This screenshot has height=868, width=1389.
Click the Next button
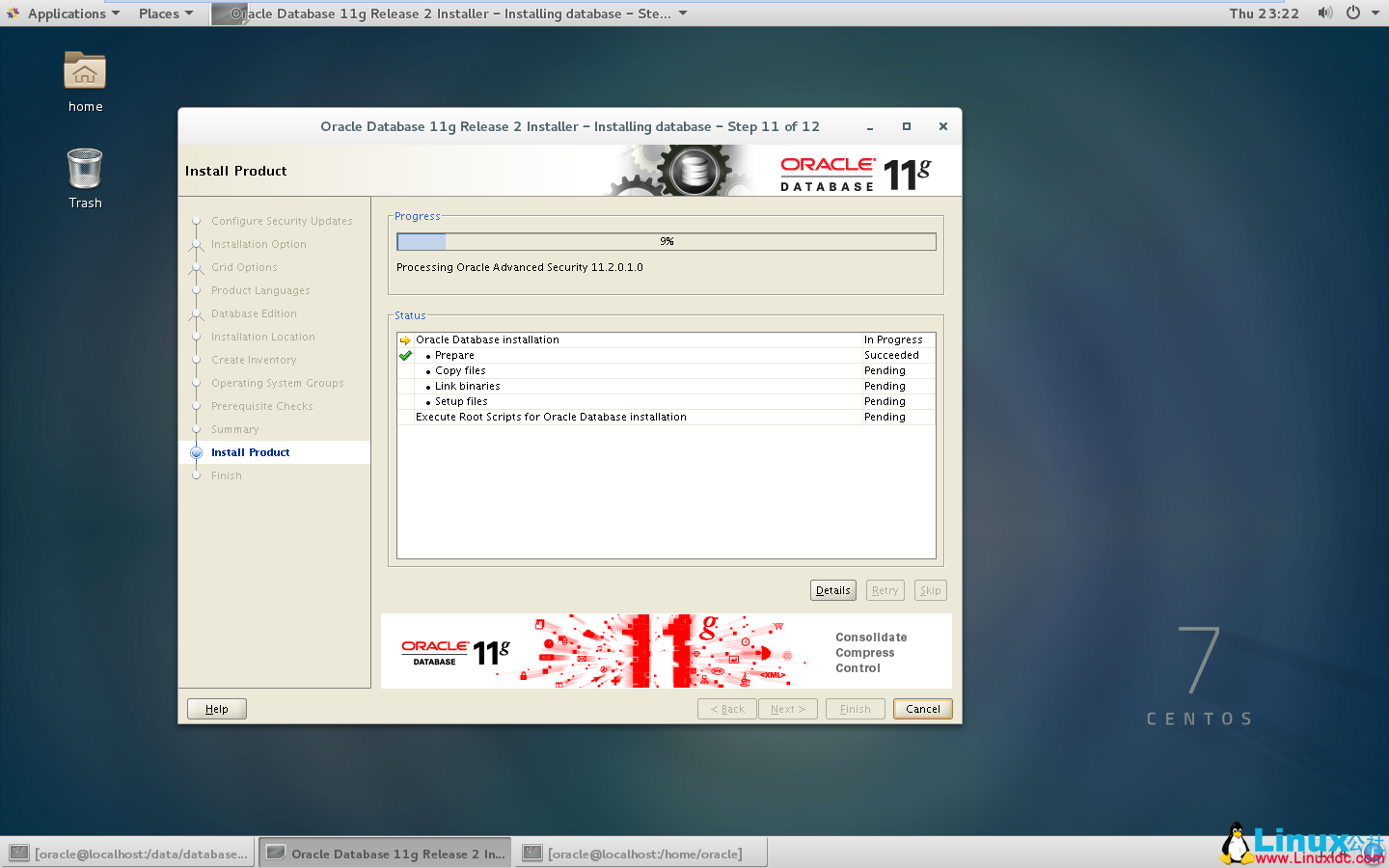click(788, 709)
